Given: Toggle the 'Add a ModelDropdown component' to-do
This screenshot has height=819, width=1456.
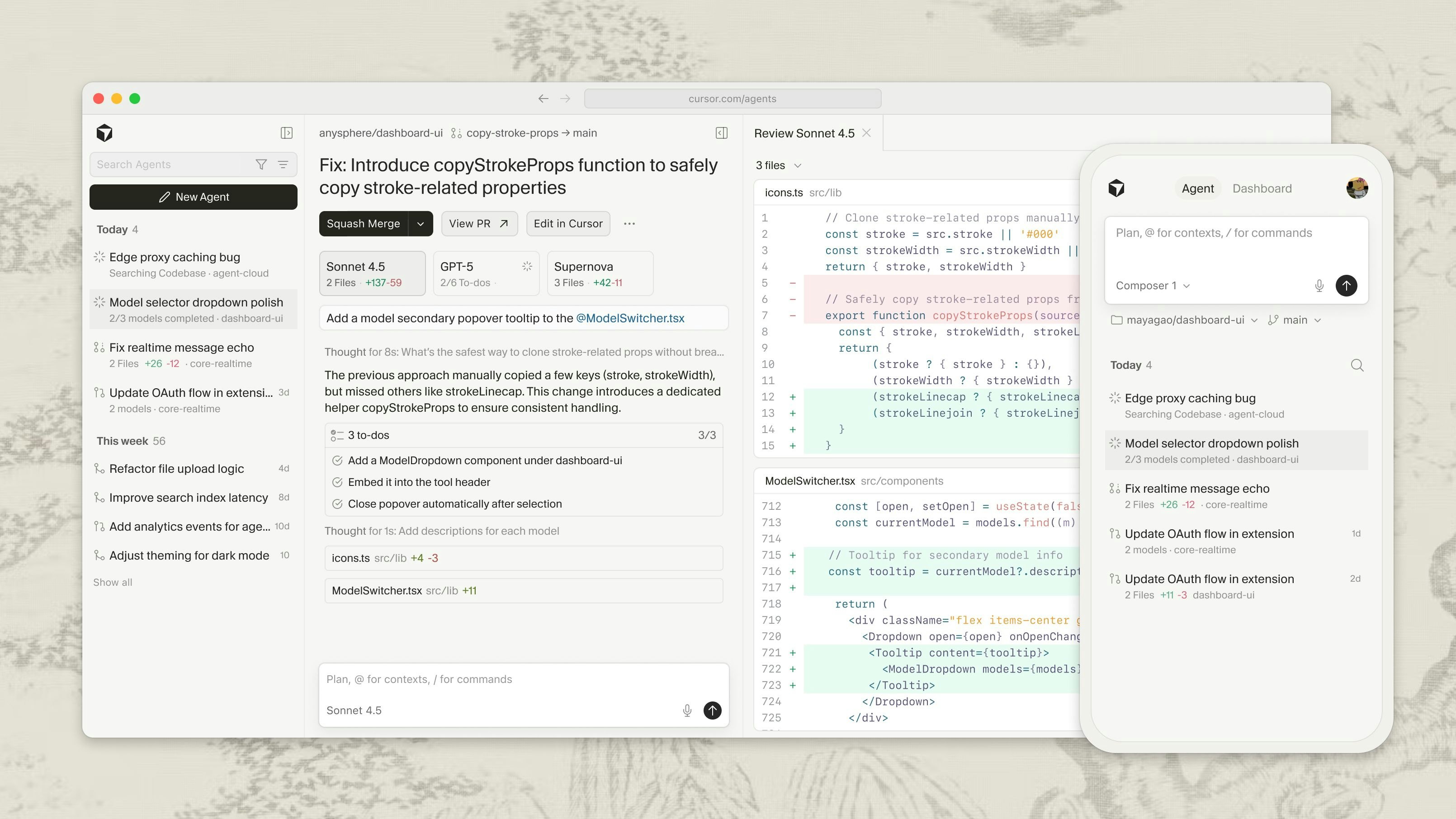Looking at the screenshot, I should click(x=338, y=460).
